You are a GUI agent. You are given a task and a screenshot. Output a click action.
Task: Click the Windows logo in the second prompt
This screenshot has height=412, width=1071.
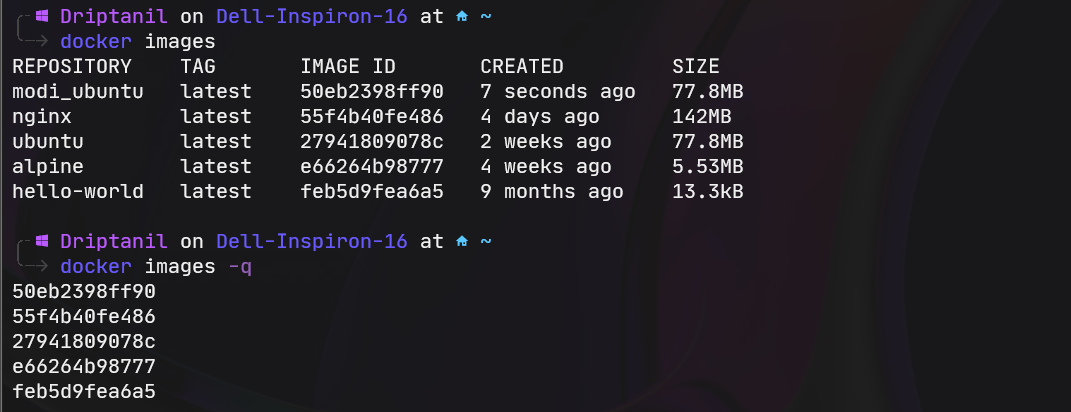[42, 242]
